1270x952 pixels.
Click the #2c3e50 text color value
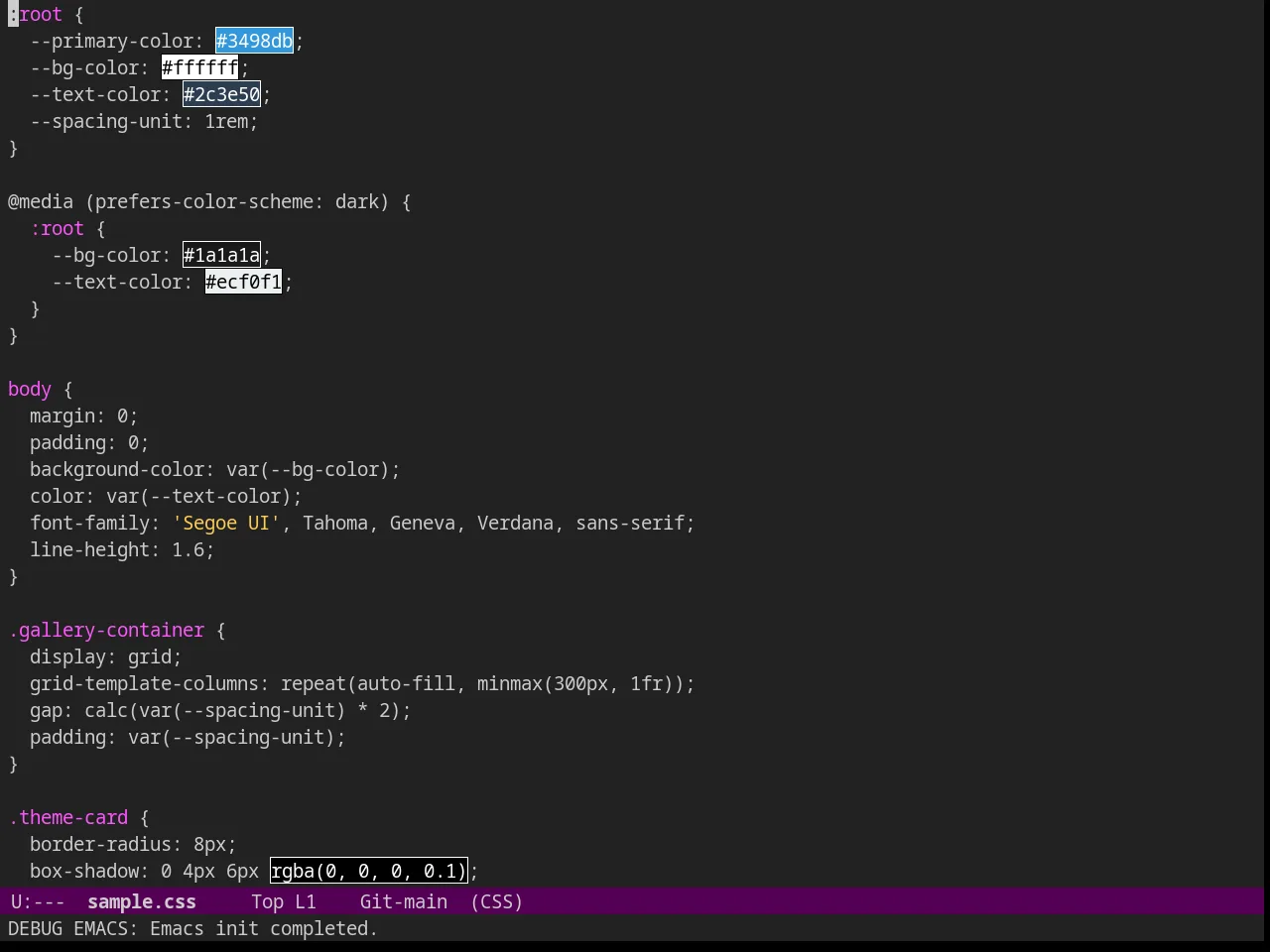(221, 94)
